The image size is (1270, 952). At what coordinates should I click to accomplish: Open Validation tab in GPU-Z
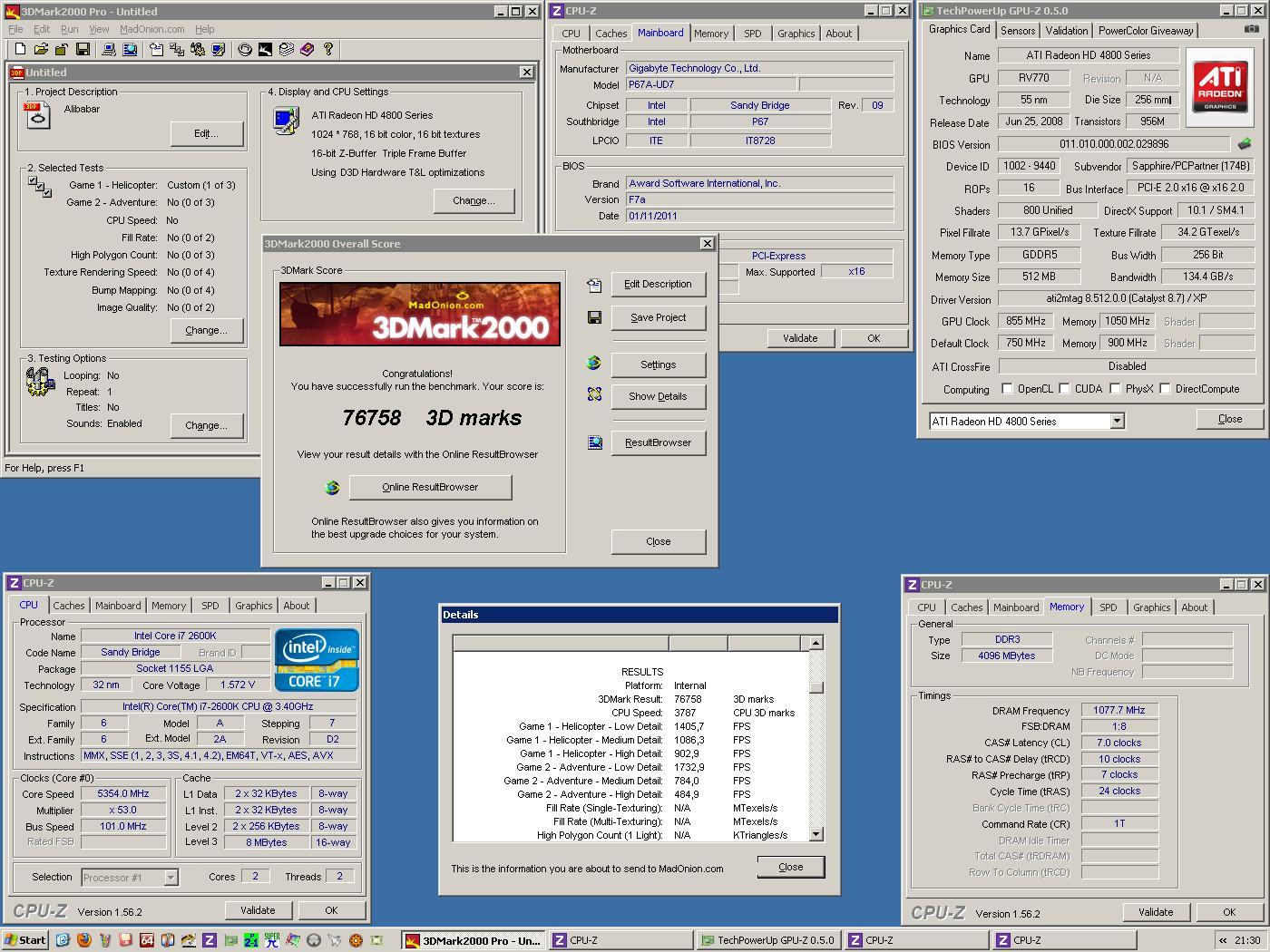pos(1066,30)
